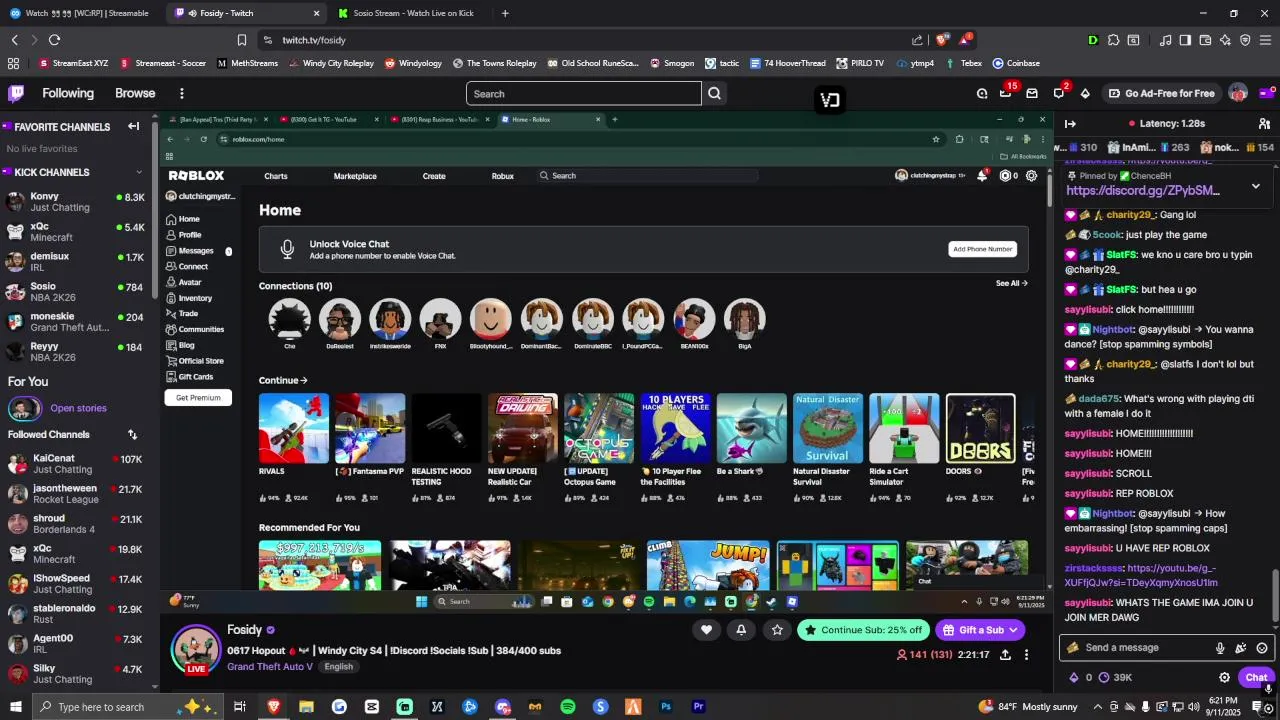Click the Twitch logo home icon

pos(16,93)
